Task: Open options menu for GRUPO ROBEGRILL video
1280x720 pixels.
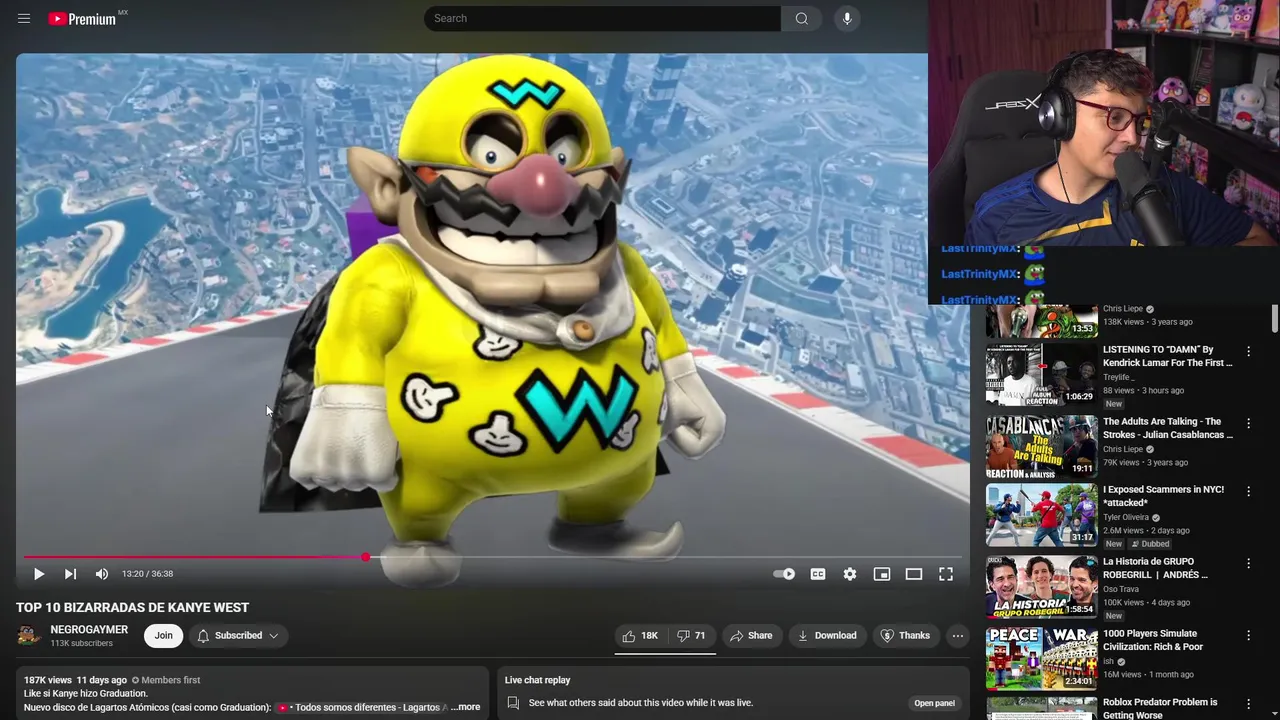Action: click(x=1248, y=563)
